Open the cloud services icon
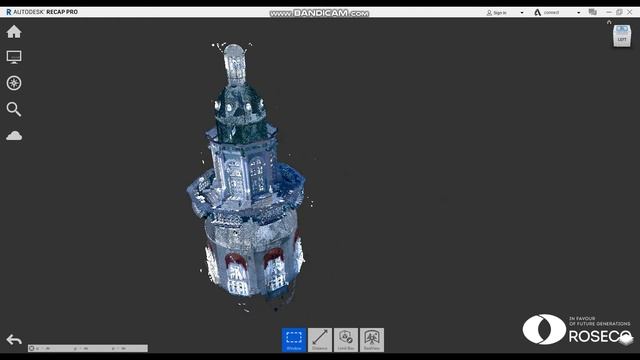Screen dimensions: 640x360 pyautogui.click(x=14, y=136)
